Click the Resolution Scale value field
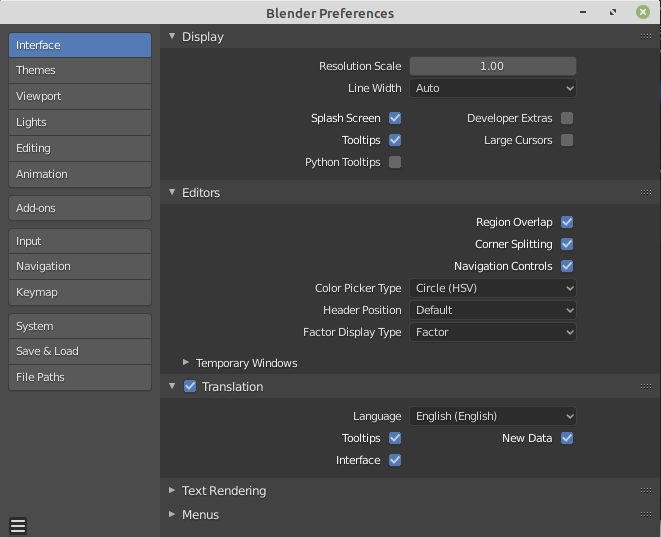 point(493,66)
